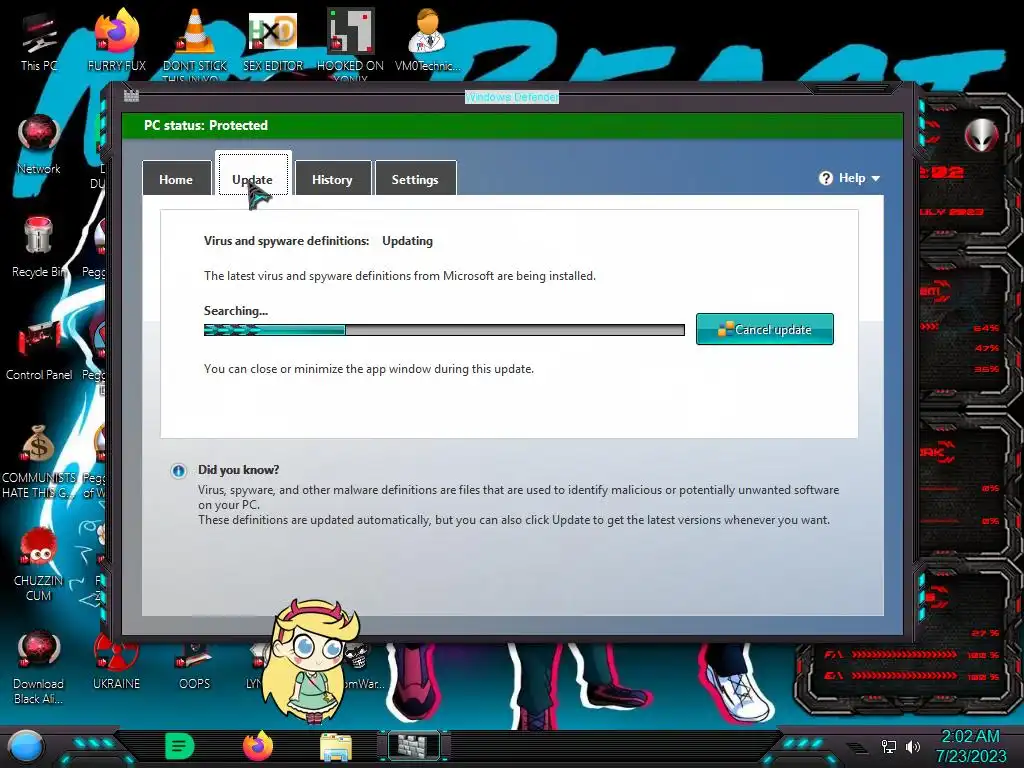Select the red fuzzy creature desktop icon

click(x=39, y=563)
